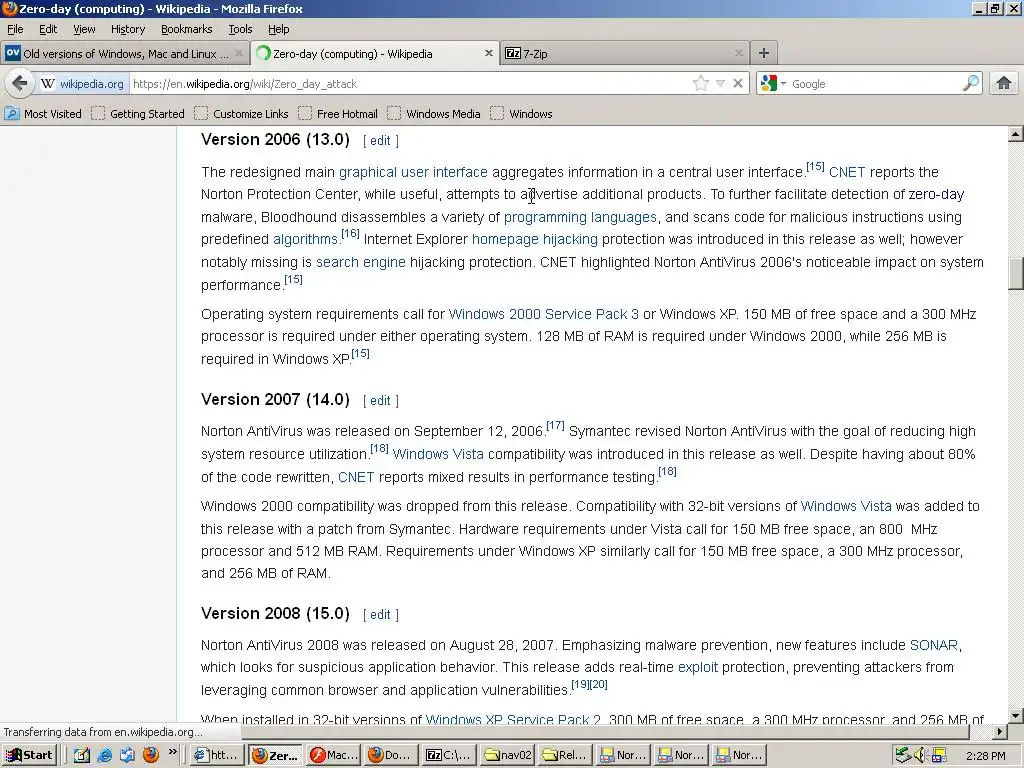Open the View menu
The width and height of the screenshot is (1024, 768).
click(x=84, y=29)
